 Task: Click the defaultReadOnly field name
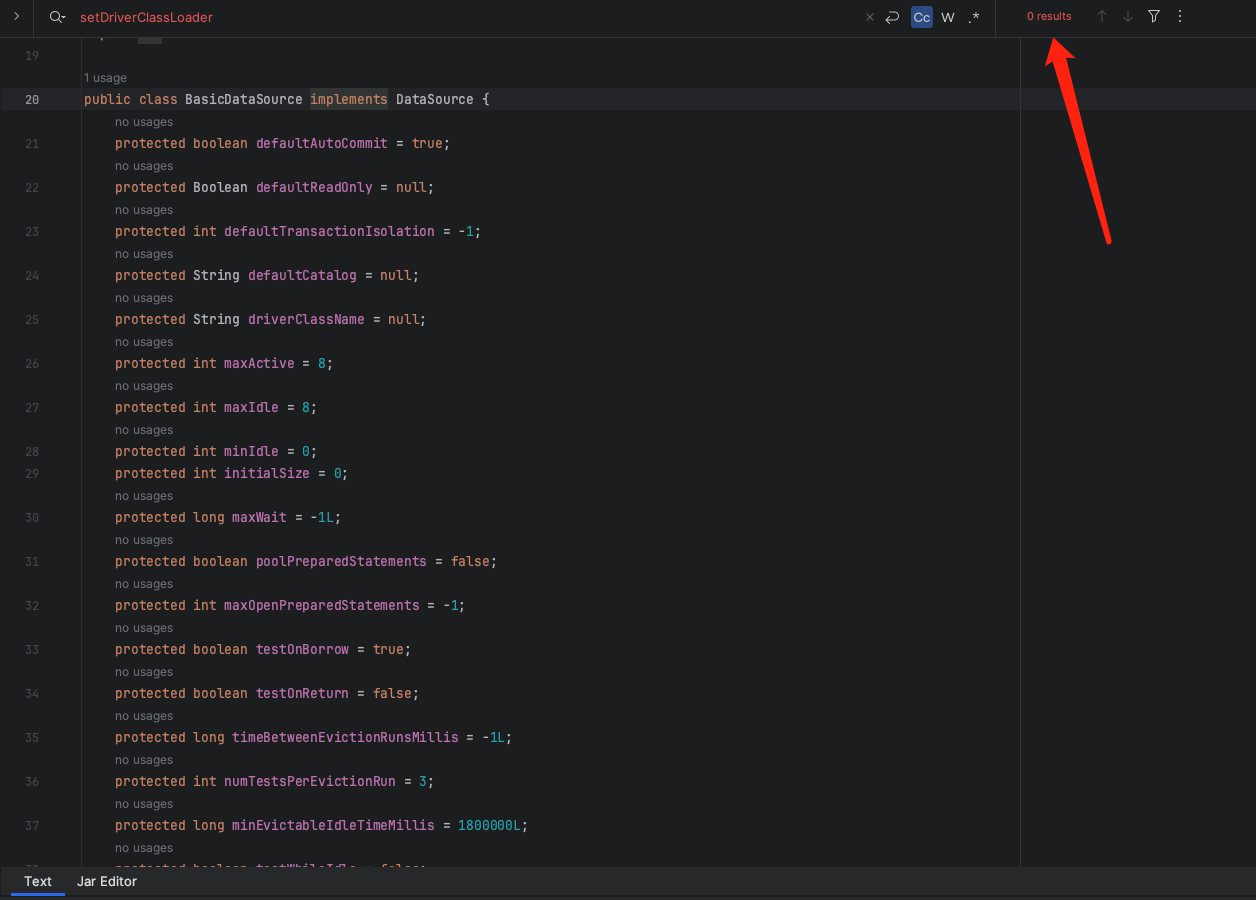(x=314, y=187)
